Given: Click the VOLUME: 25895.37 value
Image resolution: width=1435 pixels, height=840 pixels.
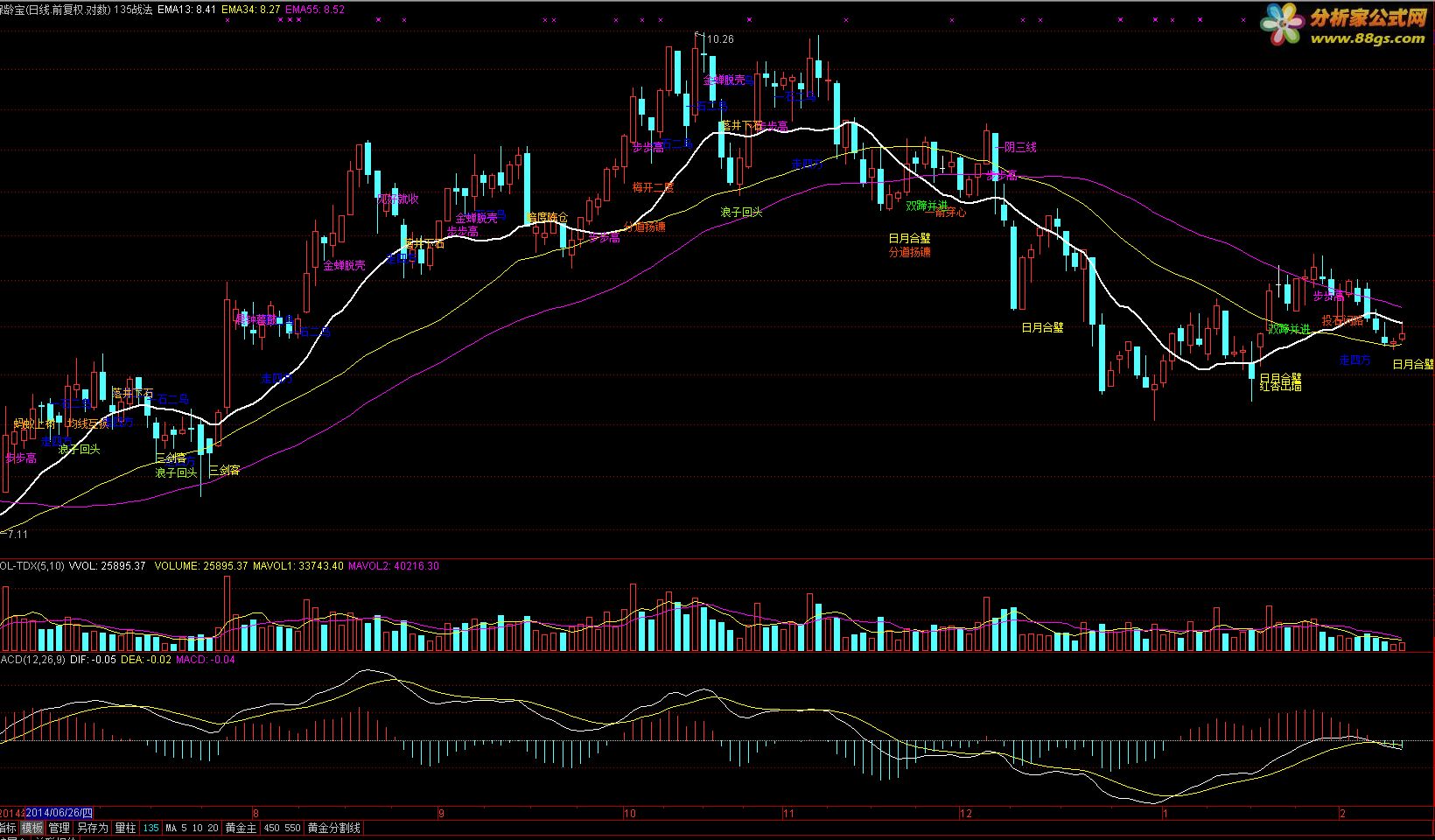Looking at the screenshot, I should pos(201,566).
